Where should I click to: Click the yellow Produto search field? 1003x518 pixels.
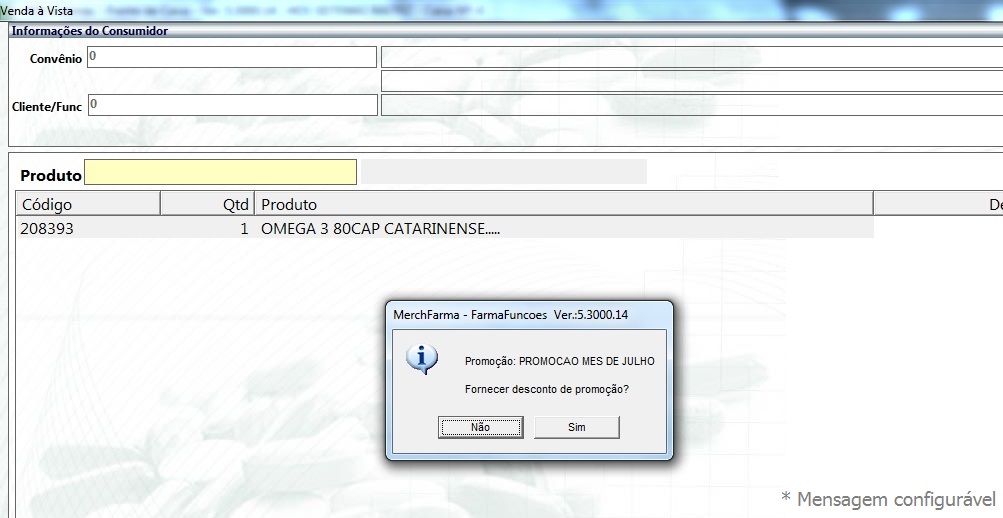click(x=220, y=173)
